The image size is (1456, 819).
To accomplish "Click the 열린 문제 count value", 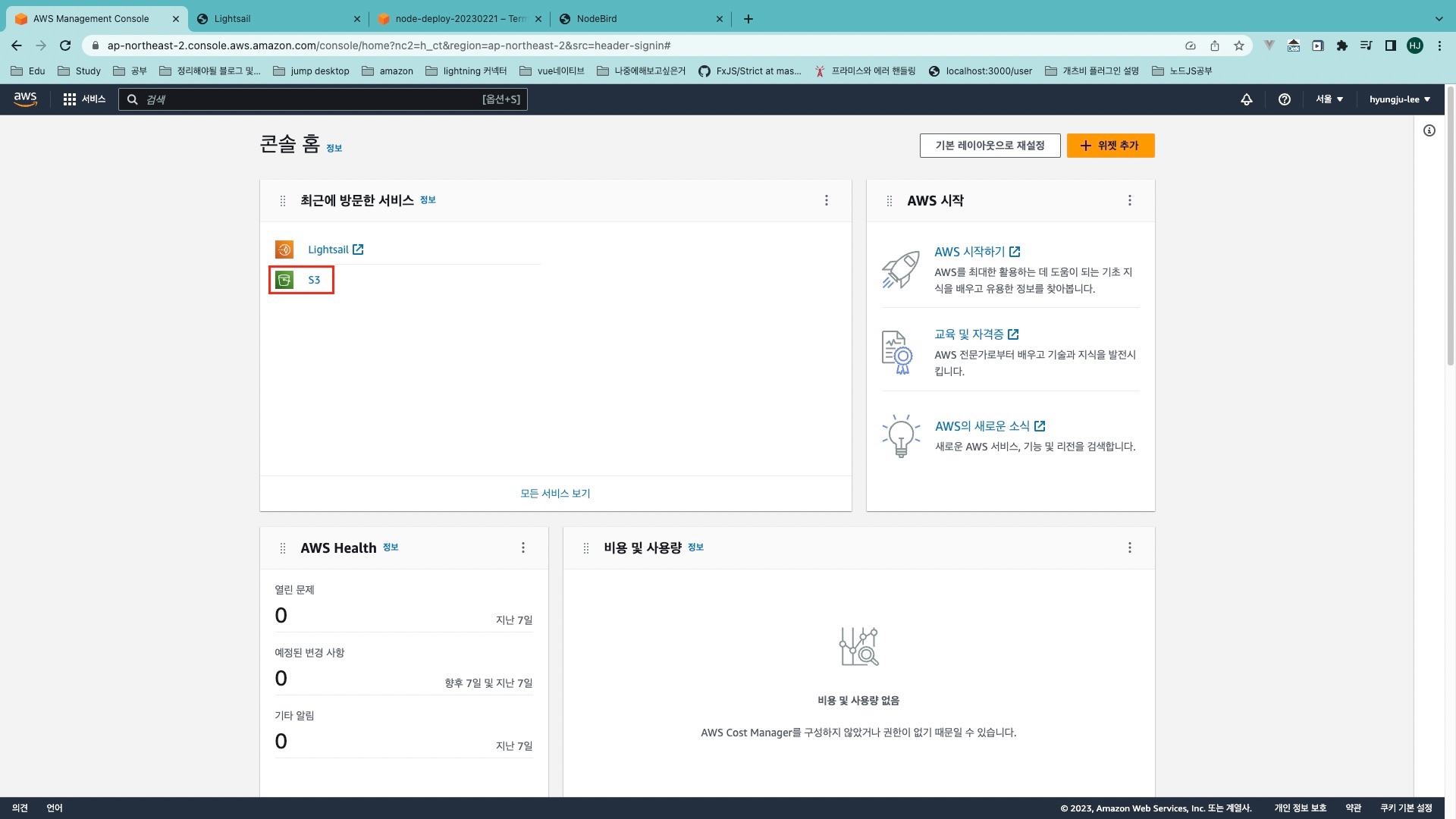I will pyautogui.click(x=281, y=616).
